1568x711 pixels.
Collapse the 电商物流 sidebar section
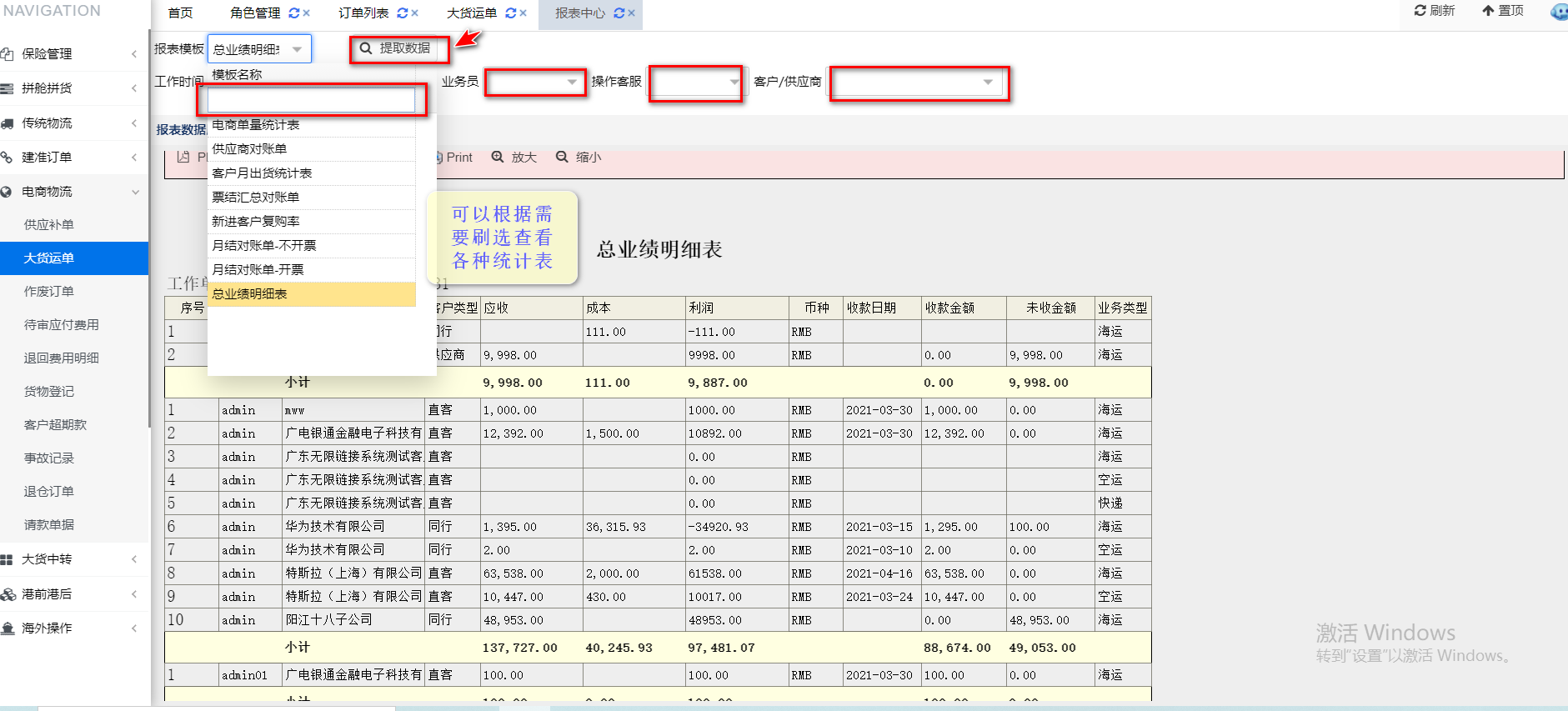(134, 192)
